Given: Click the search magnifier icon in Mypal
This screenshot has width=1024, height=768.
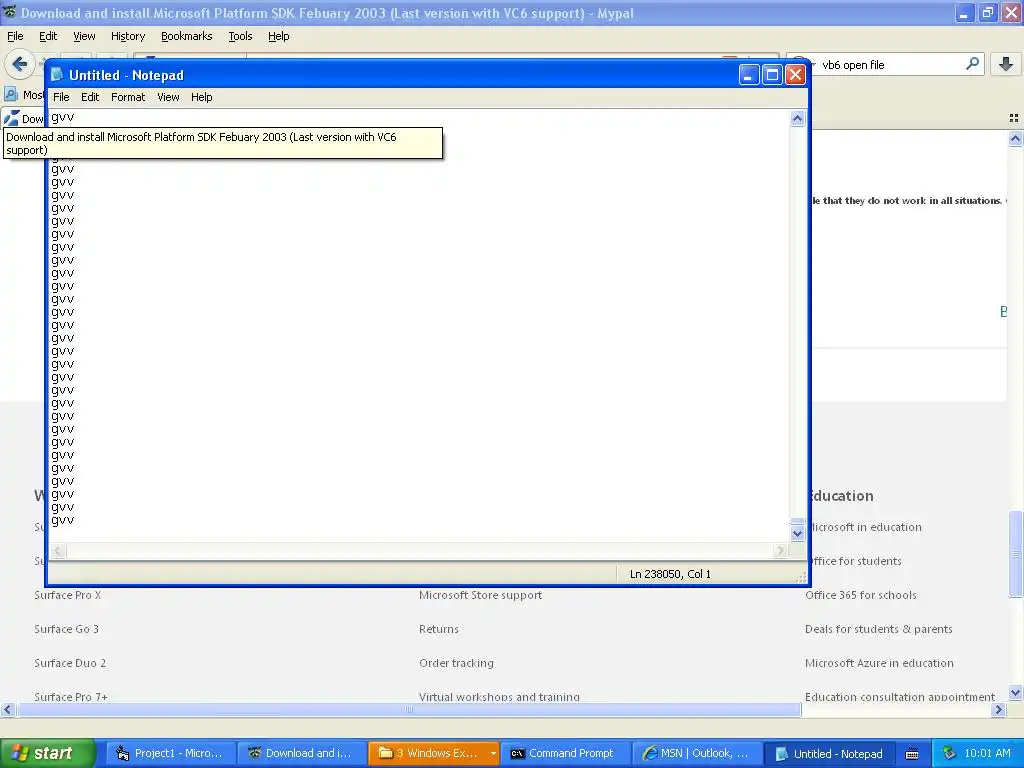Looking at the screenshot, I should (972, 64).
